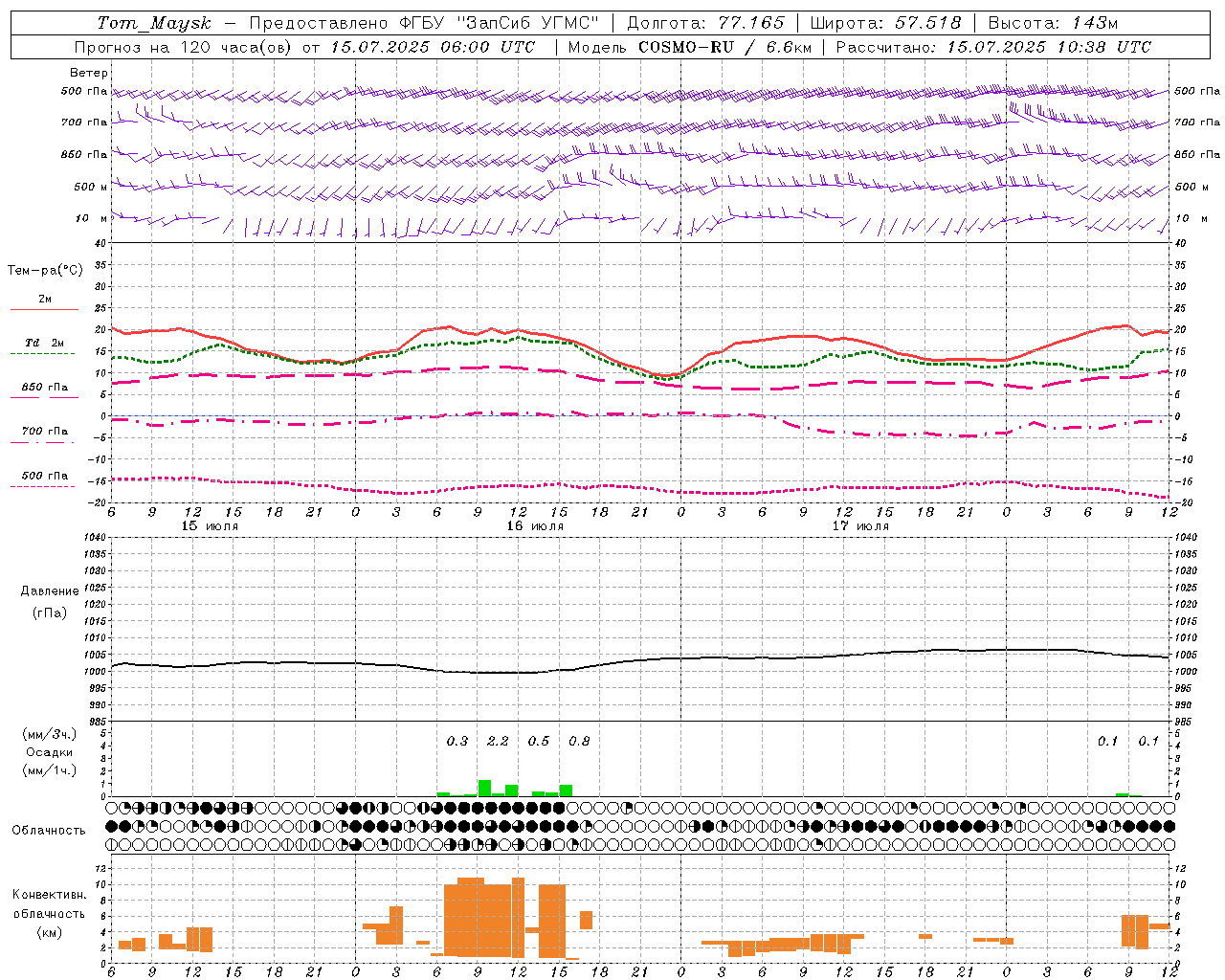1225x980 pixels.
Task: Click the "Давление" pressure panel label
Action: click(x=49, y=591)
